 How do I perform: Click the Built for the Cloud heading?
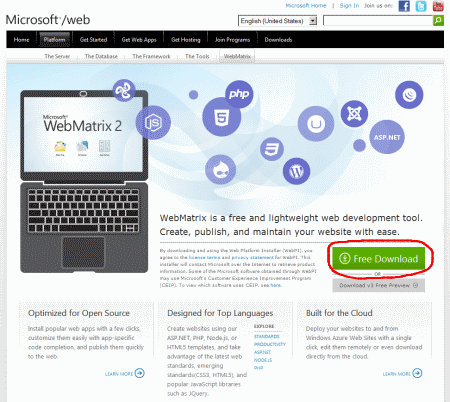(339, 313)
